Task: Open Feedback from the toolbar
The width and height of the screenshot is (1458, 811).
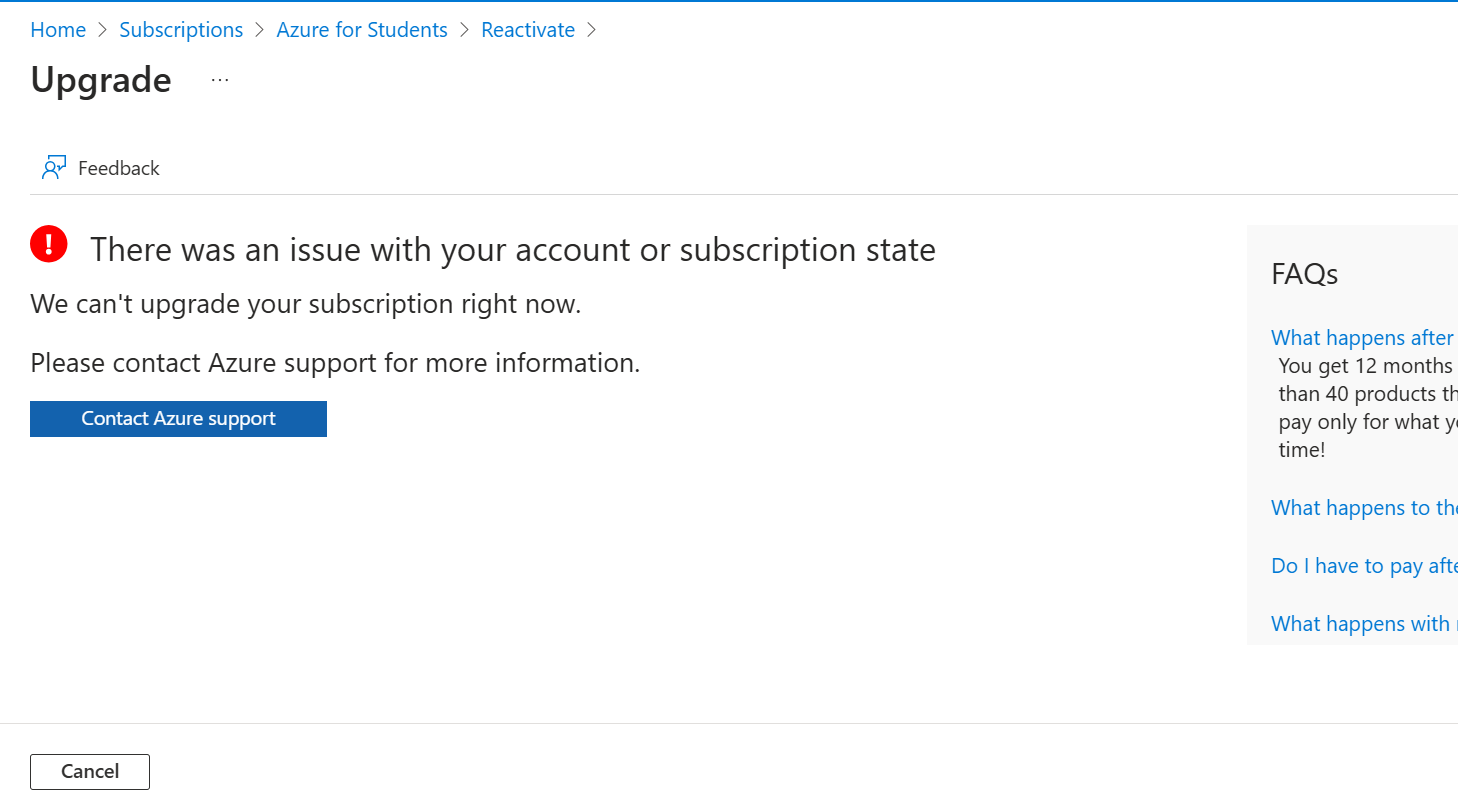Action: [x=100, y=168]
